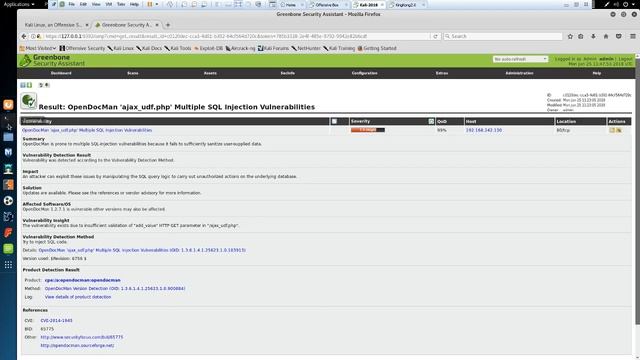Image resolution: width=640 pixels, height=360 pixels.
Task: Click the VMware pause button
Action: (x=150, y=4)
